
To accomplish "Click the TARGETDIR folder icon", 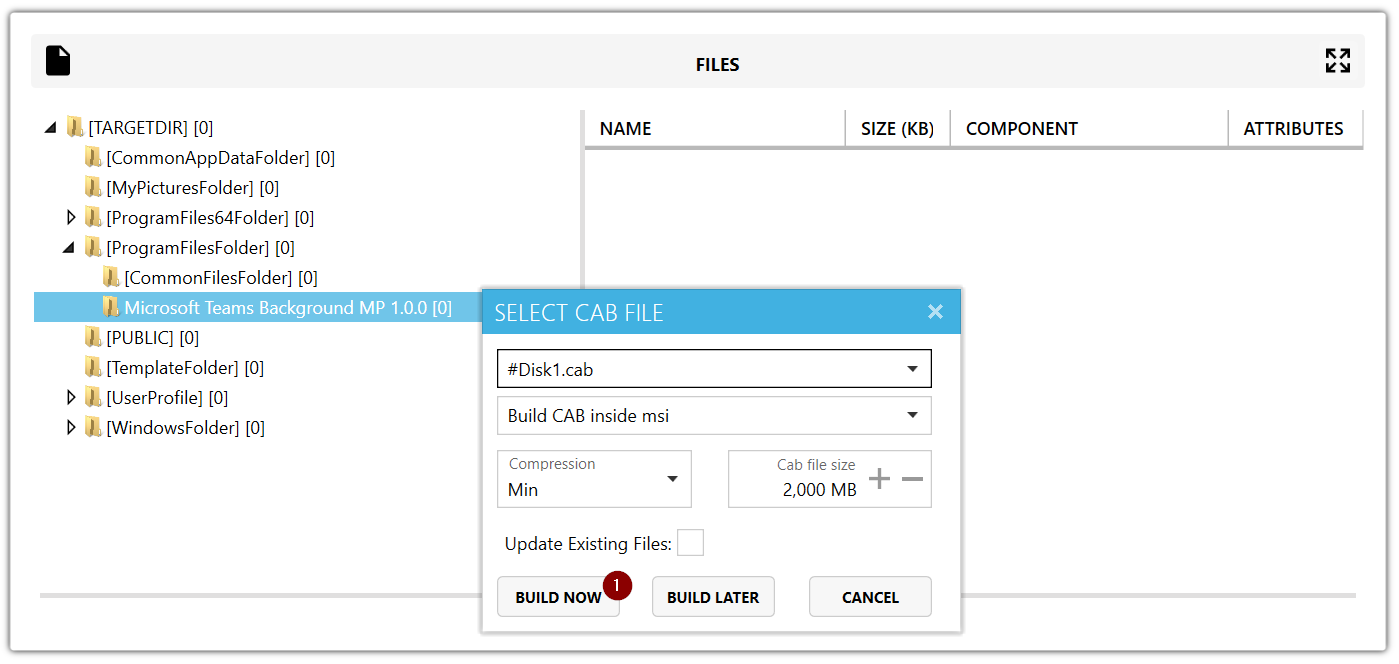I will pyautogui.click(x=75, y=127).
